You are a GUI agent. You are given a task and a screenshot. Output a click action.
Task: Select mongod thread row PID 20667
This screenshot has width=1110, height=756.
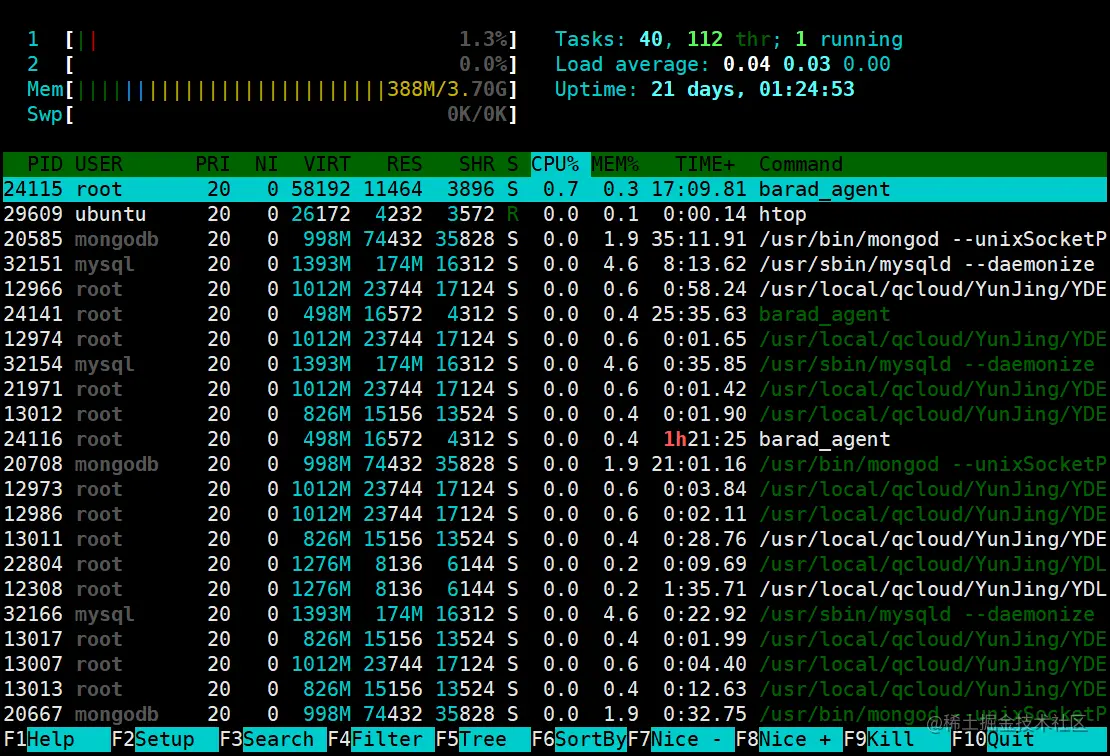(555, 714)
